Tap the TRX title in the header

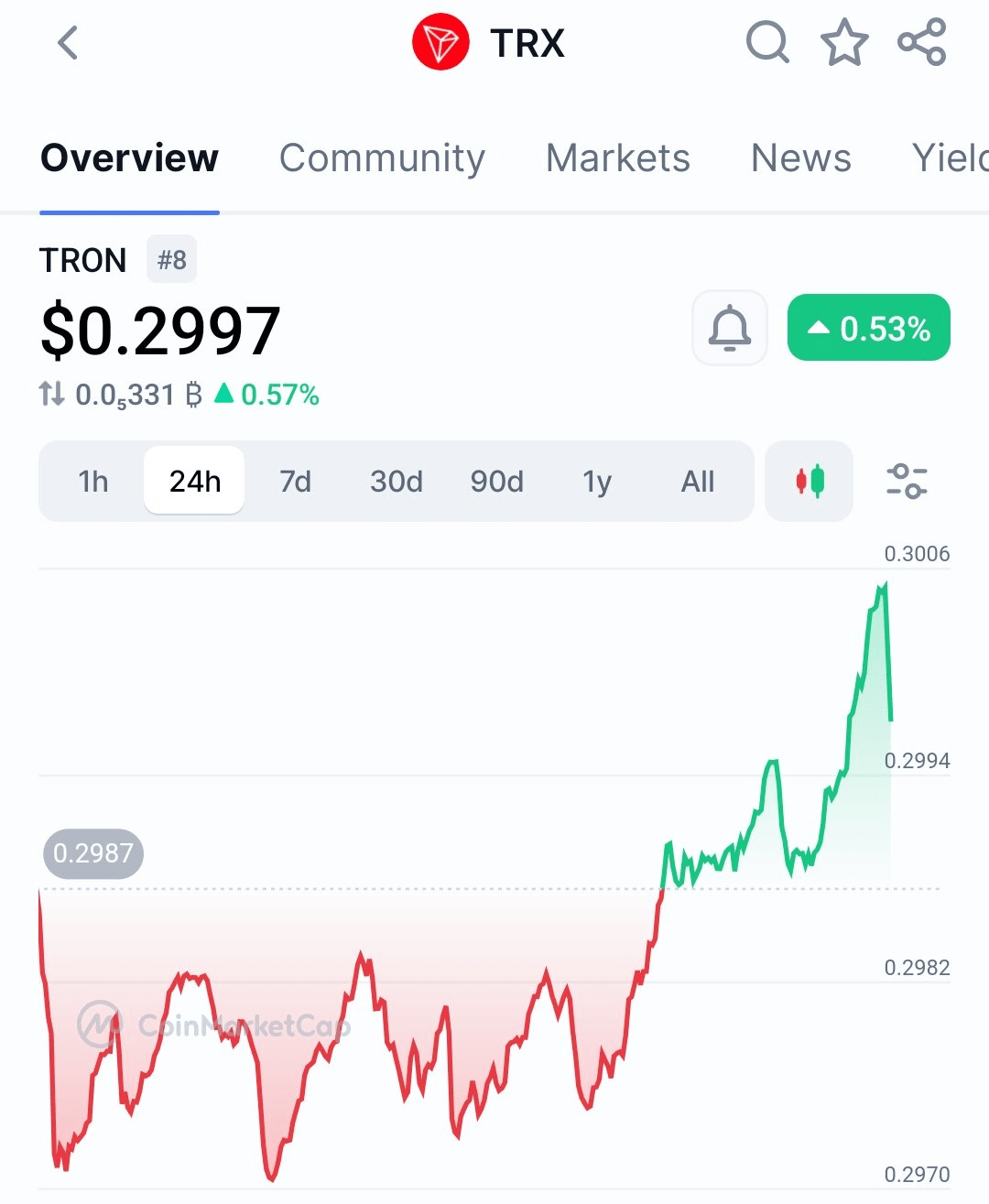(527, 43)
